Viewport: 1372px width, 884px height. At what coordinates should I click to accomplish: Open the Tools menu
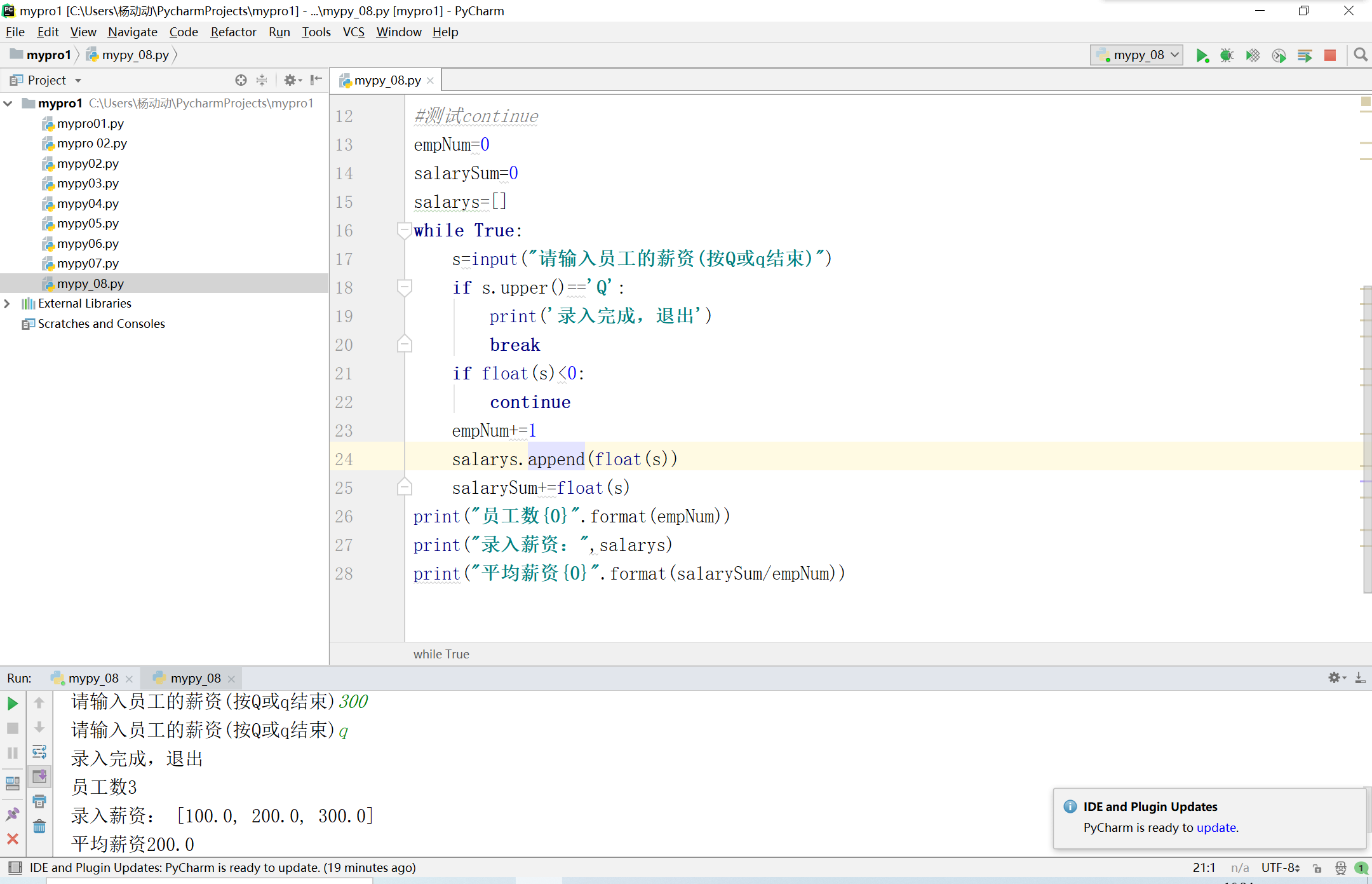click(316, 32)
